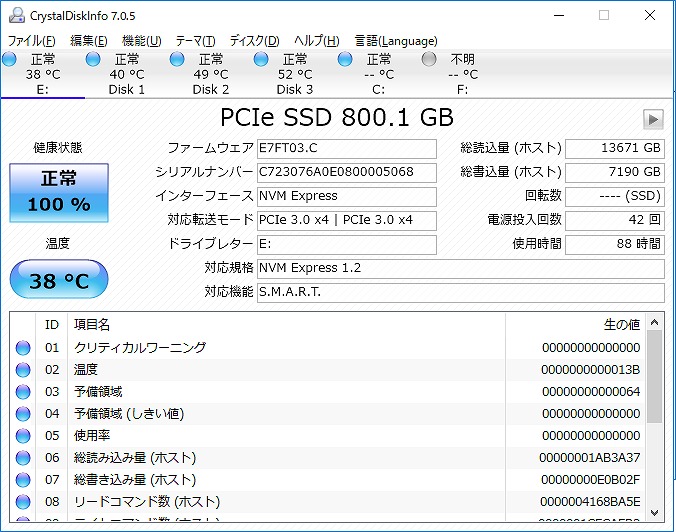Viewport: 676px width, 532px height.
Task: Expand the 言語(Language) menu
Action: point(396,41)
